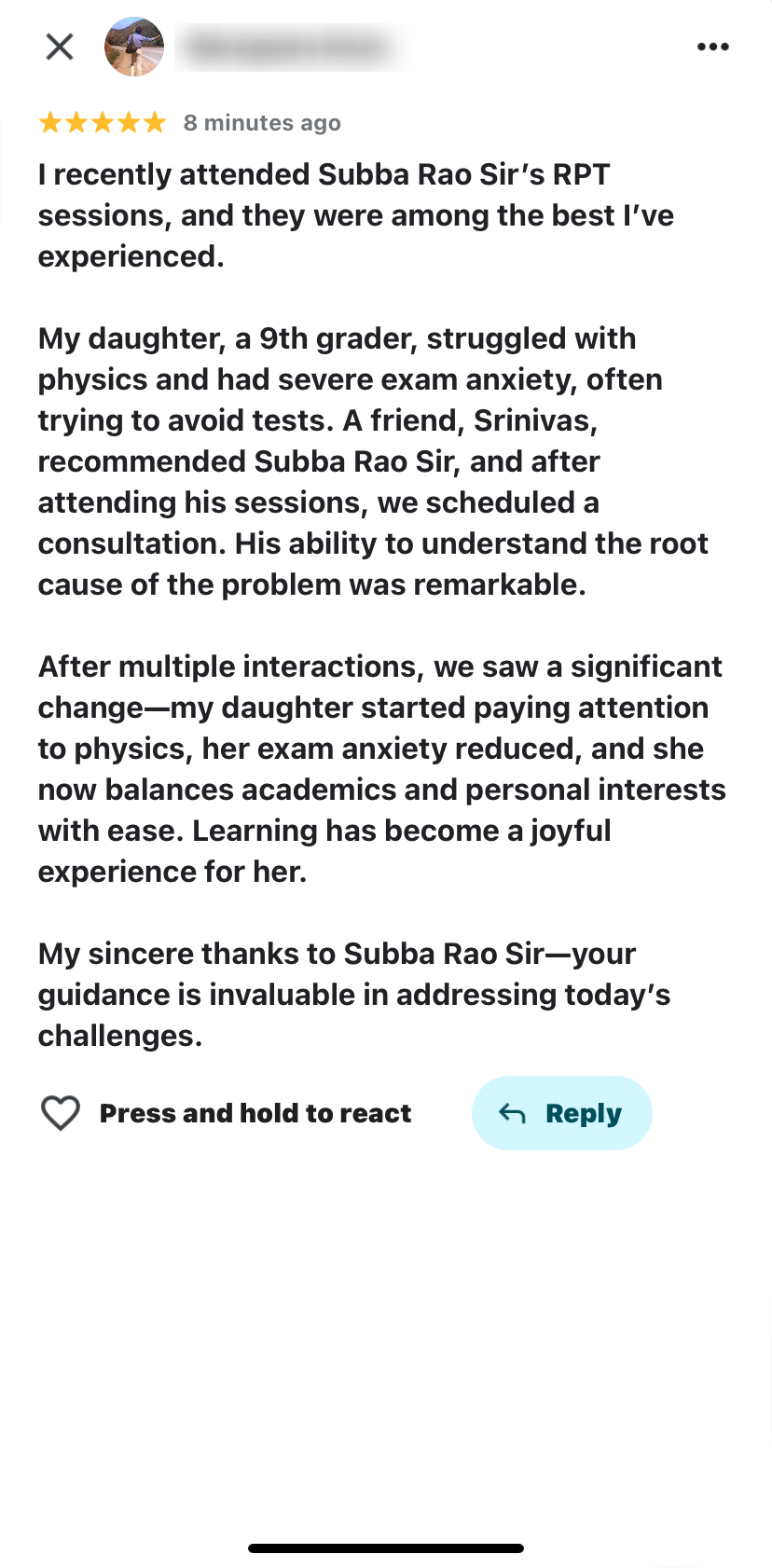Open the three-dot more options menu
Image resolution: width=772 pixels, height=1568 pixels.
pos(712,47)
